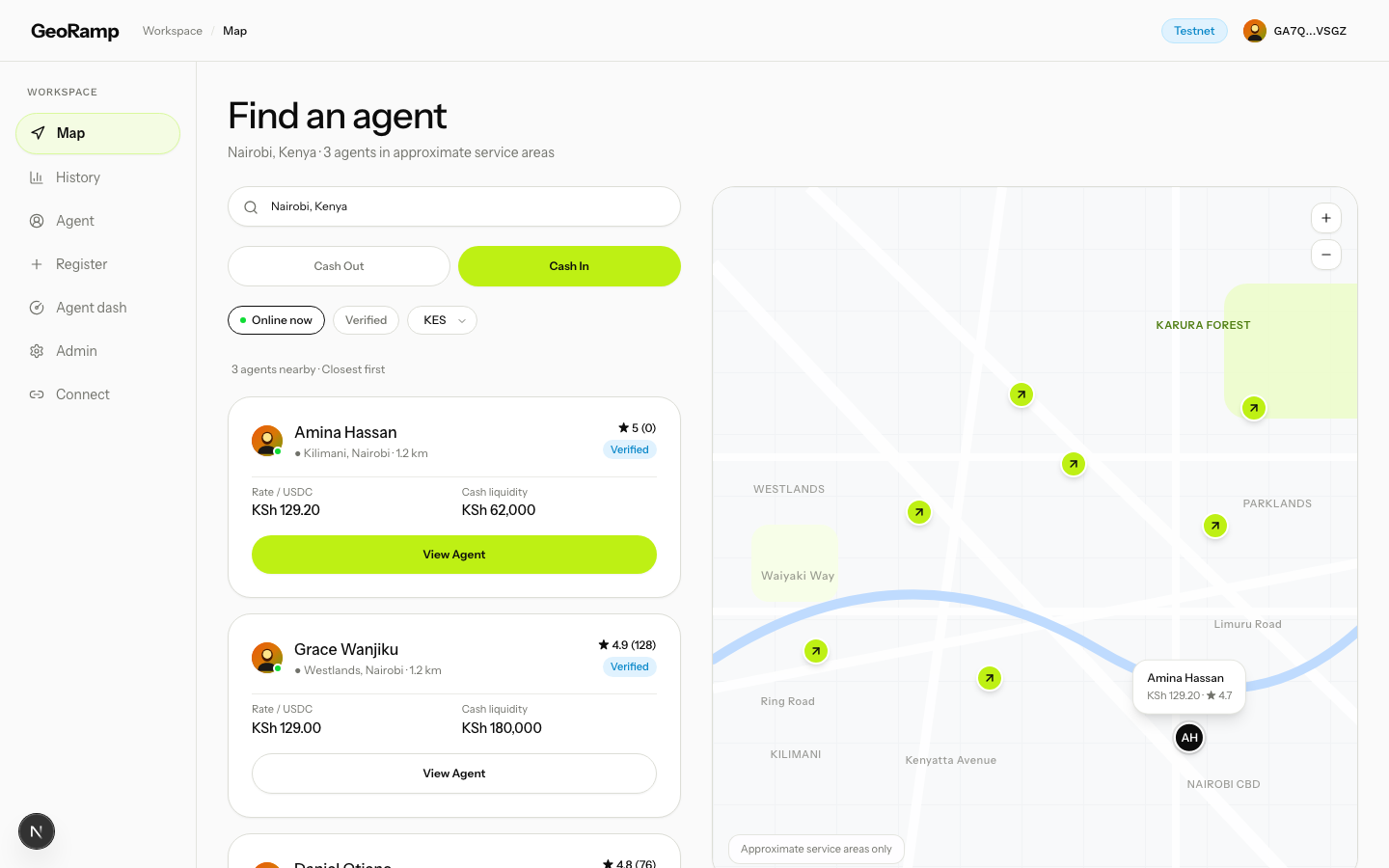This screenshot has width=1389, height=868.
Task: Open the GA7Q...VSGZ wallet account
Action: pos(1295,31)
